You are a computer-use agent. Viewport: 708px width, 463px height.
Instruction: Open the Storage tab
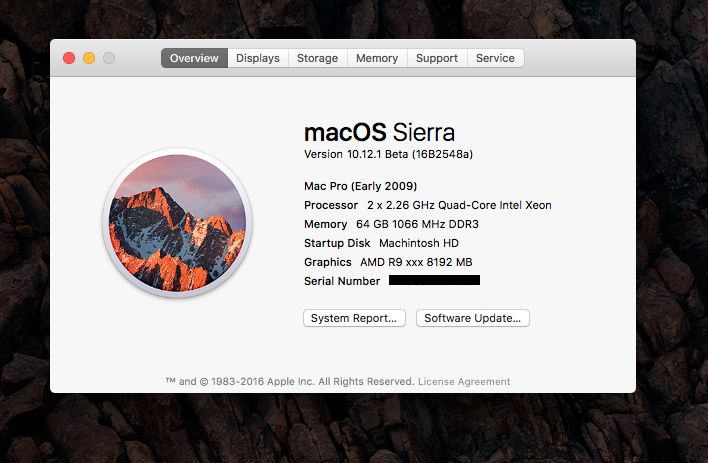pyautogui.click(x=317, y=58)
